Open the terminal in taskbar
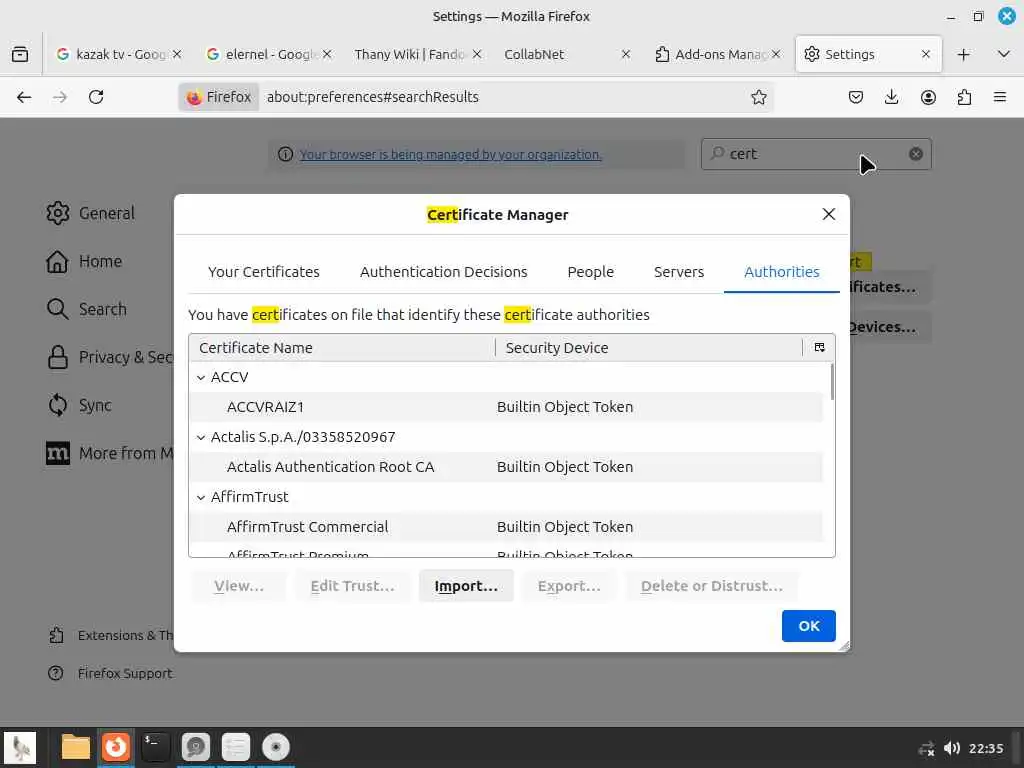Screen dimensions: 1024x768 [155, 747]
